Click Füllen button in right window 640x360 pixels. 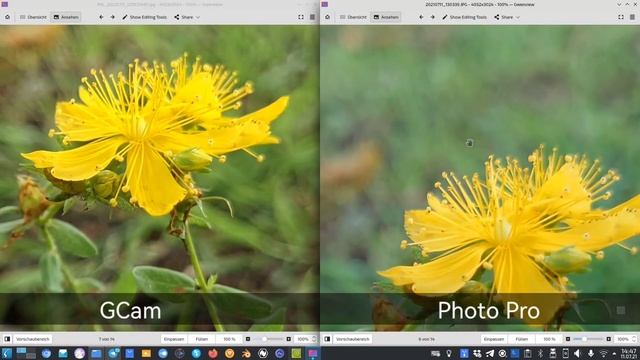point(522,339)
